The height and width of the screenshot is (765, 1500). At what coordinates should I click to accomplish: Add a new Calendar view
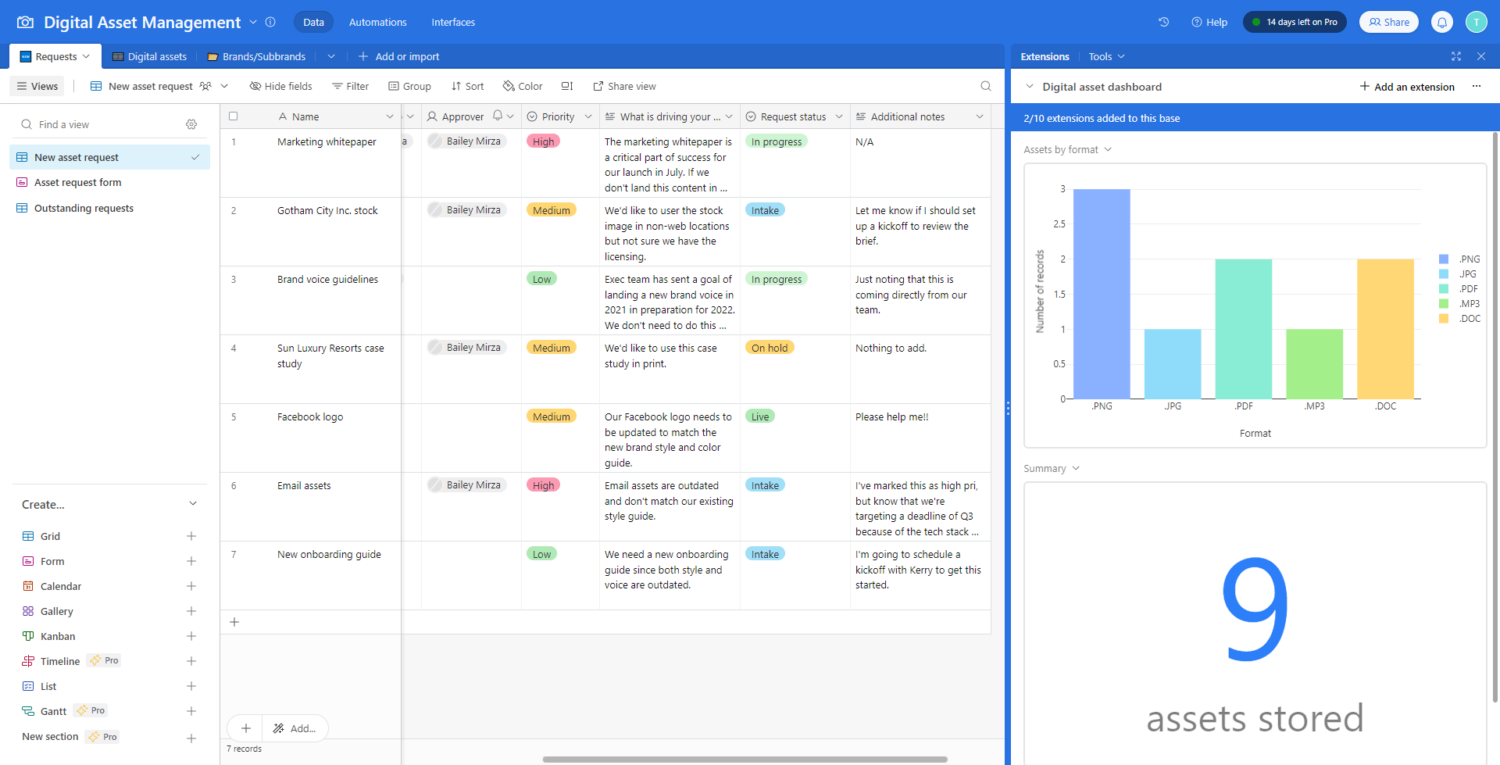191,586
